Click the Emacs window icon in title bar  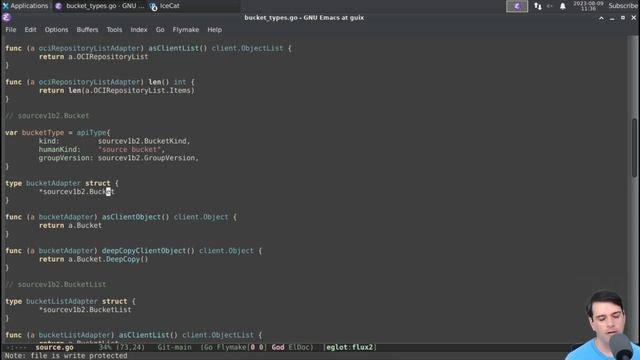coord(6,18)
